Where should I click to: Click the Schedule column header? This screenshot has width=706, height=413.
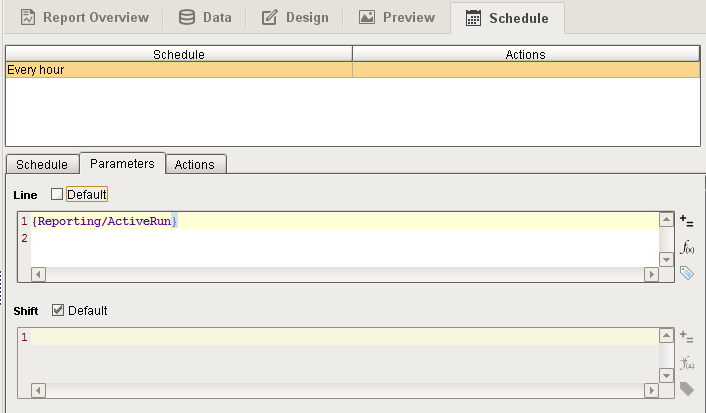tap(178, 54)
